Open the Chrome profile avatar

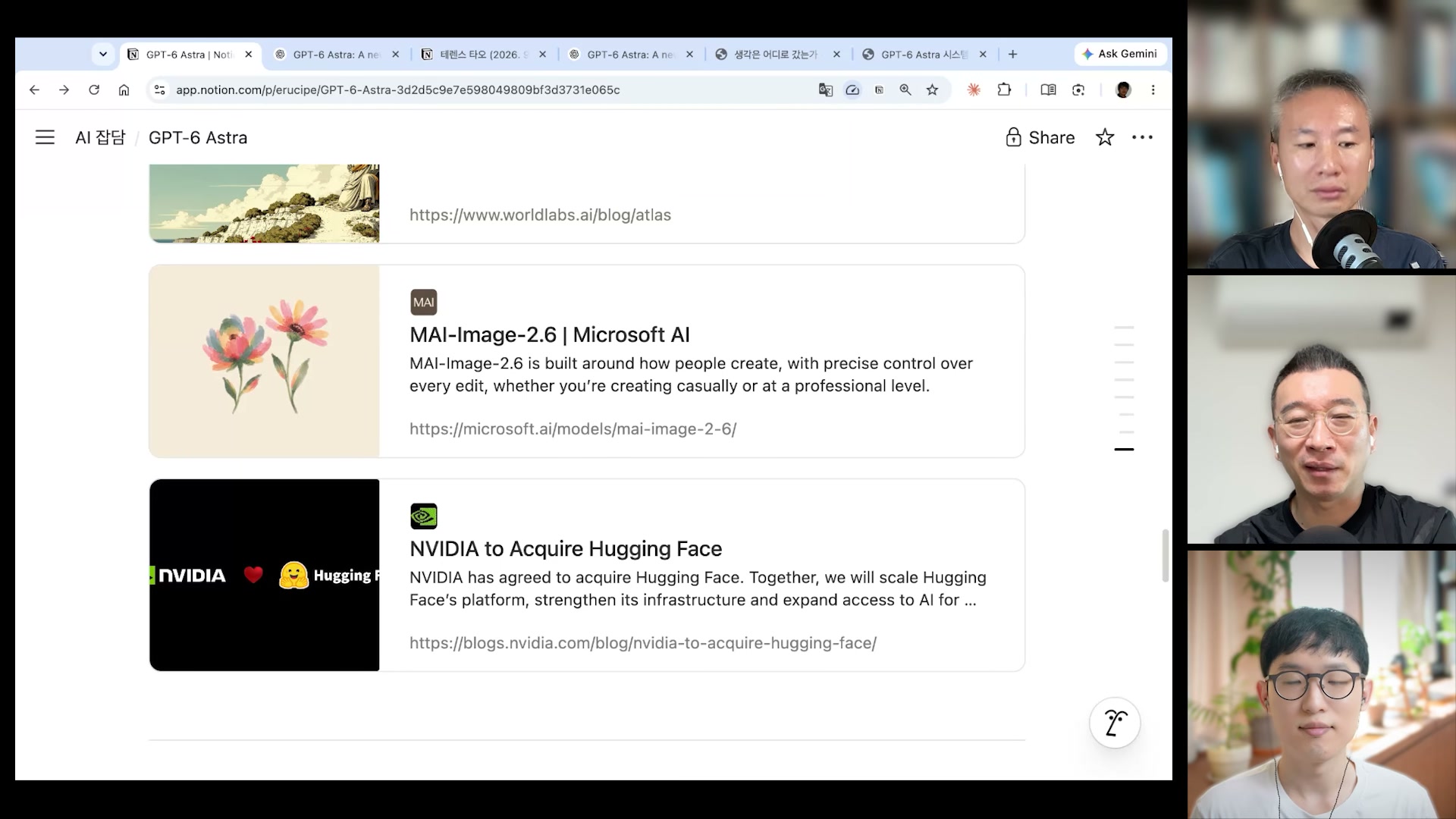click(1123, 89)
